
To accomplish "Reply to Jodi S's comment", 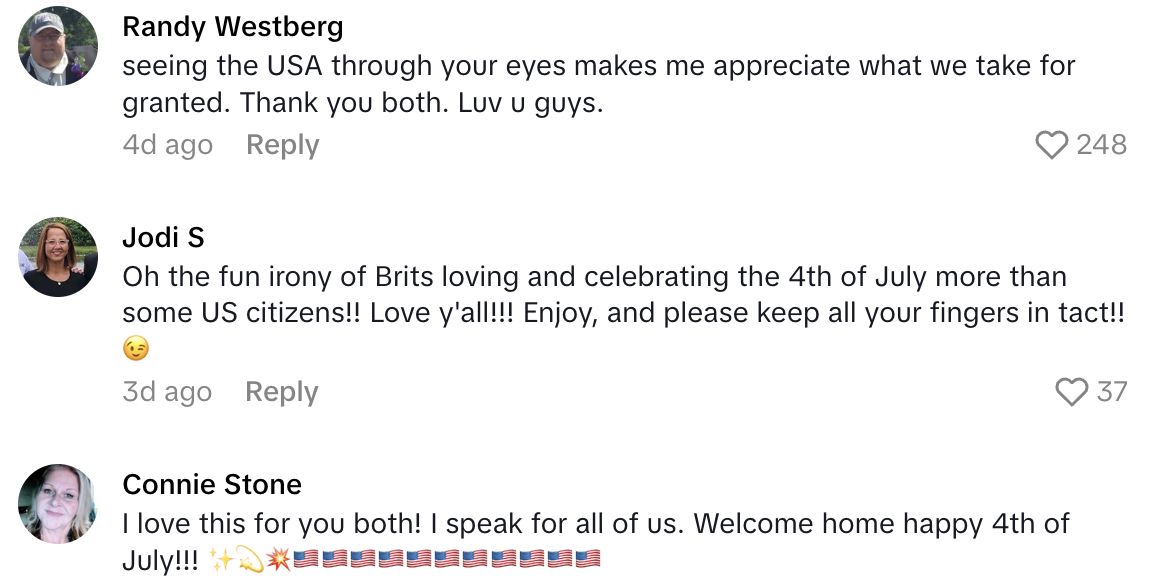I will [281, 392].
